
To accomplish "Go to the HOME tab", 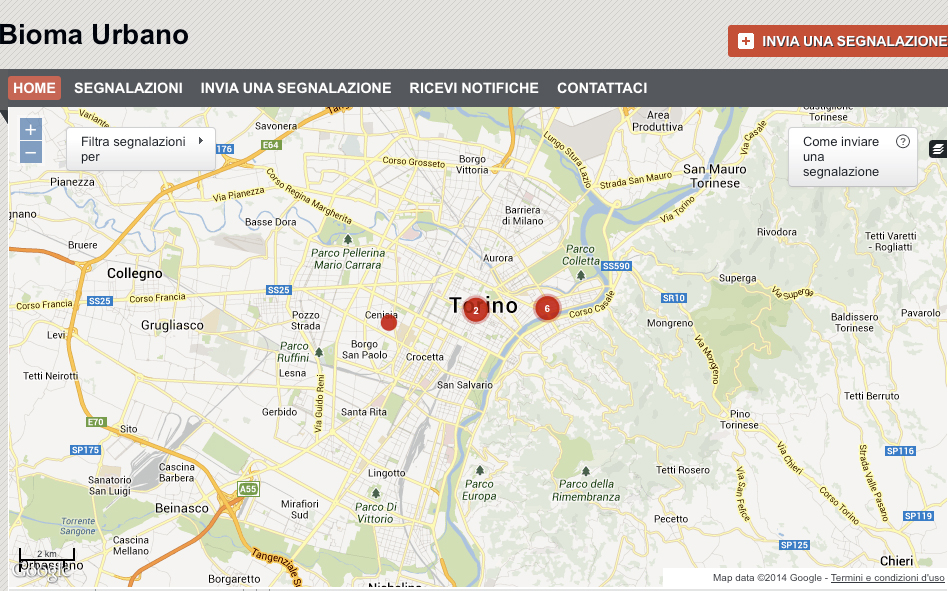I will pyautogui.click(x=34, y=88).
